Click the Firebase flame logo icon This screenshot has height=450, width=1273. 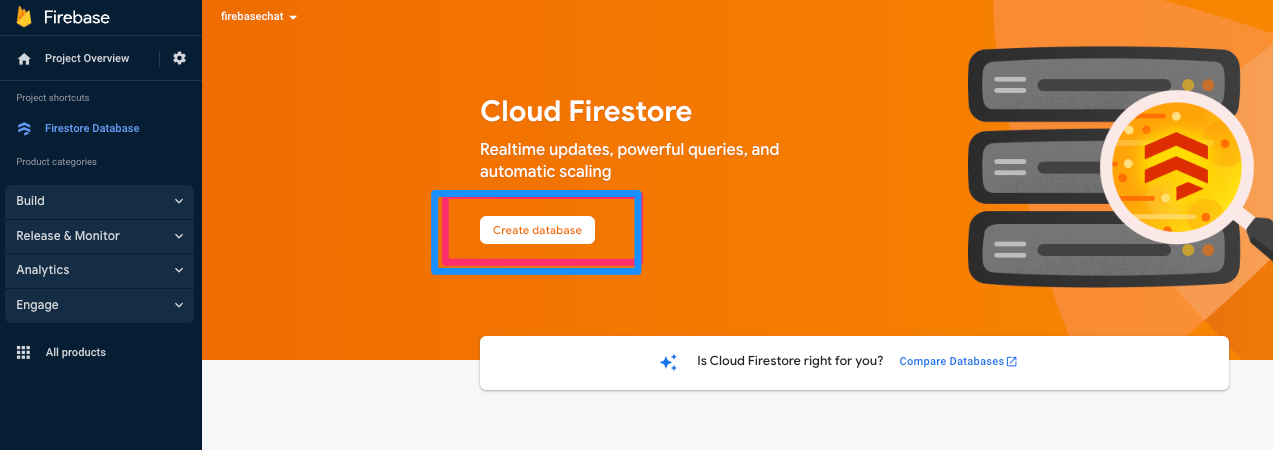tap(24, 17)
